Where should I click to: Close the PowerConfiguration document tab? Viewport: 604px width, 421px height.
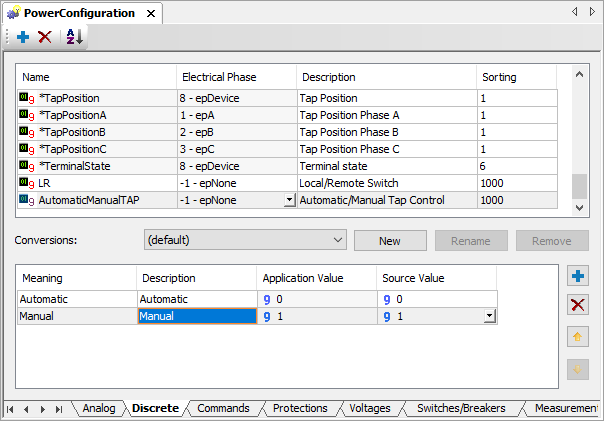[151, 13]
